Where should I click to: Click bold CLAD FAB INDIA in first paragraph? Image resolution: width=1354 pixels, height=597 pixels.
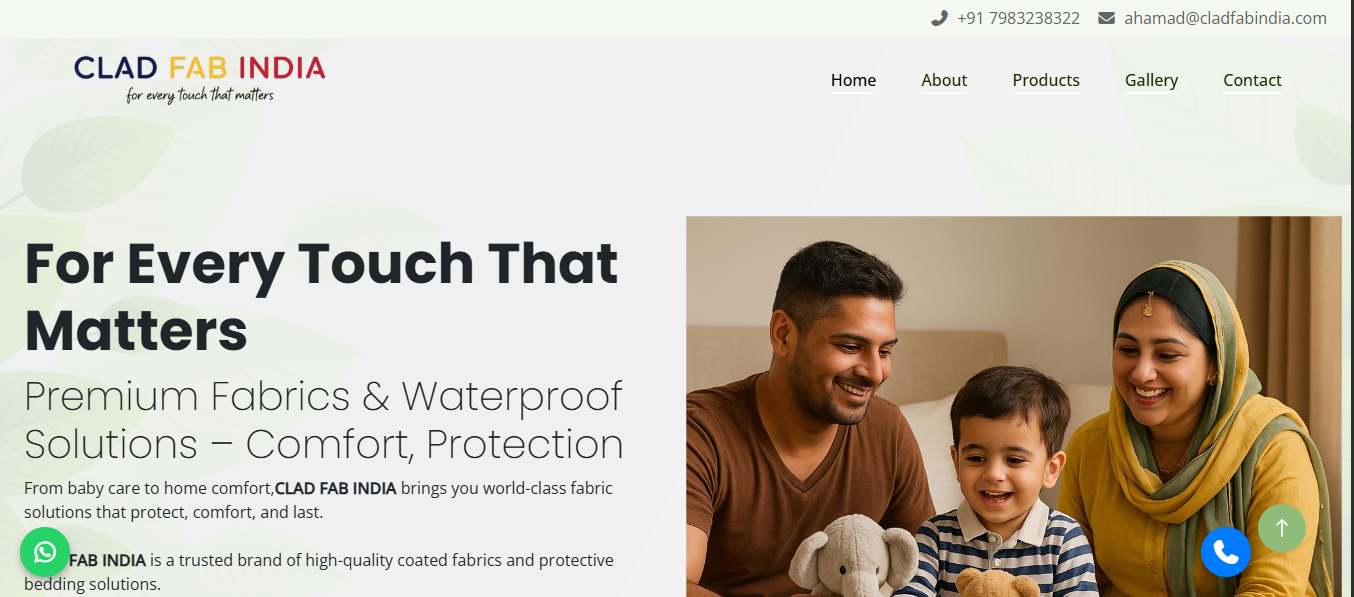[x=336, y=489]
